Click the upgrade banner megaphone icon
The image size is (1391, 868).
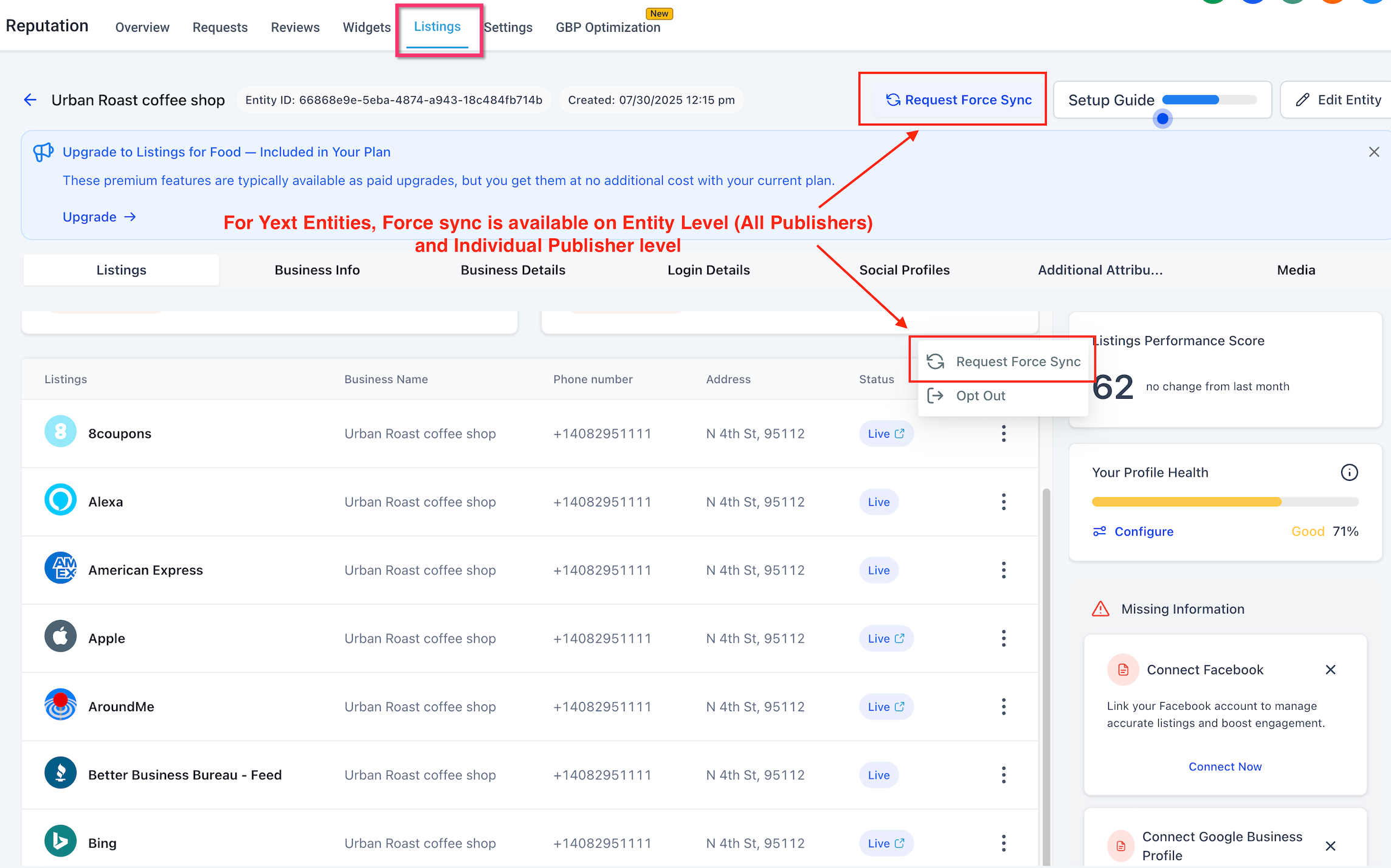[x=43, y=152]
